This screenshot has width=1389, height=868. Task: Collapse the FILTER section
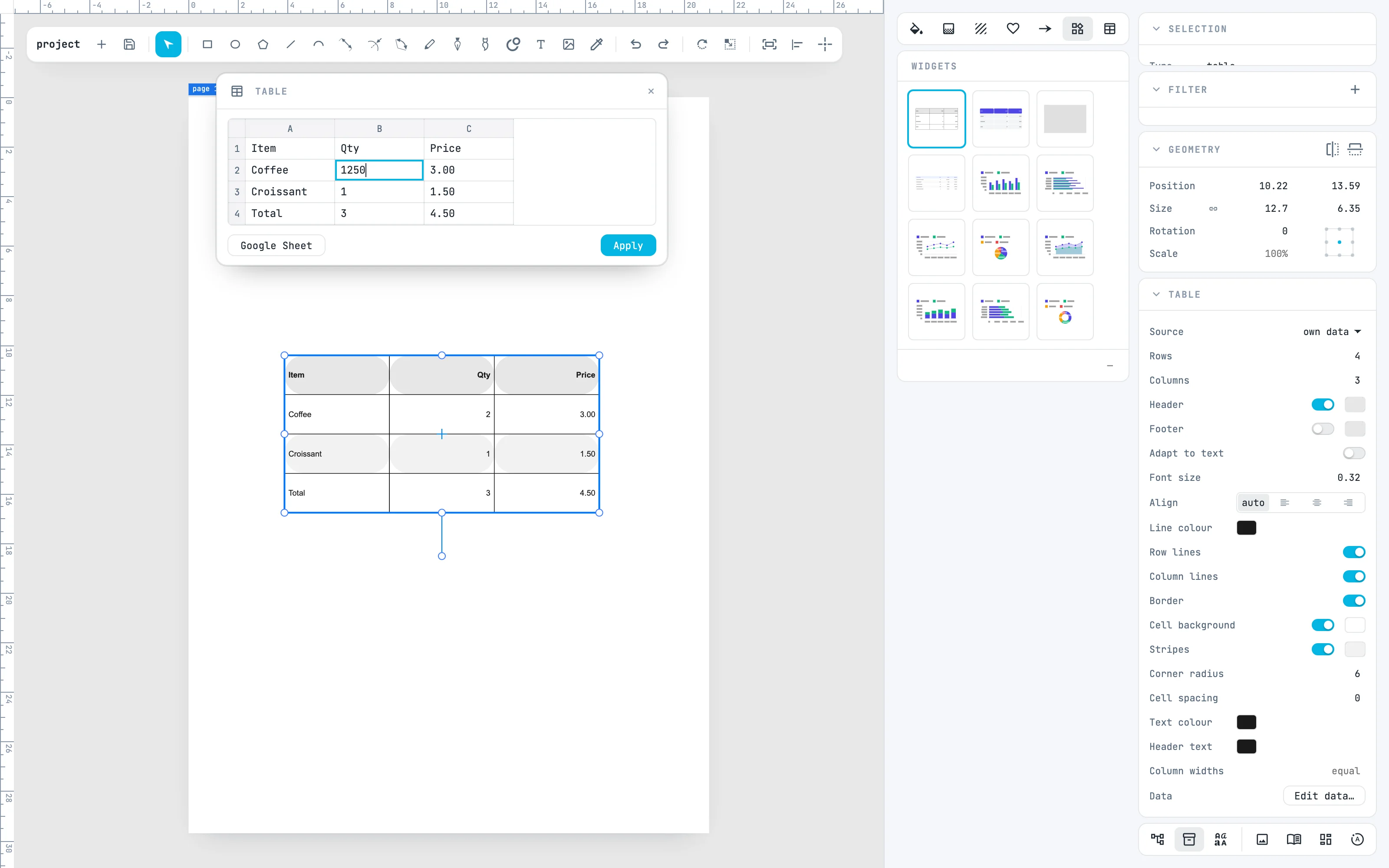pos(1156,89)
